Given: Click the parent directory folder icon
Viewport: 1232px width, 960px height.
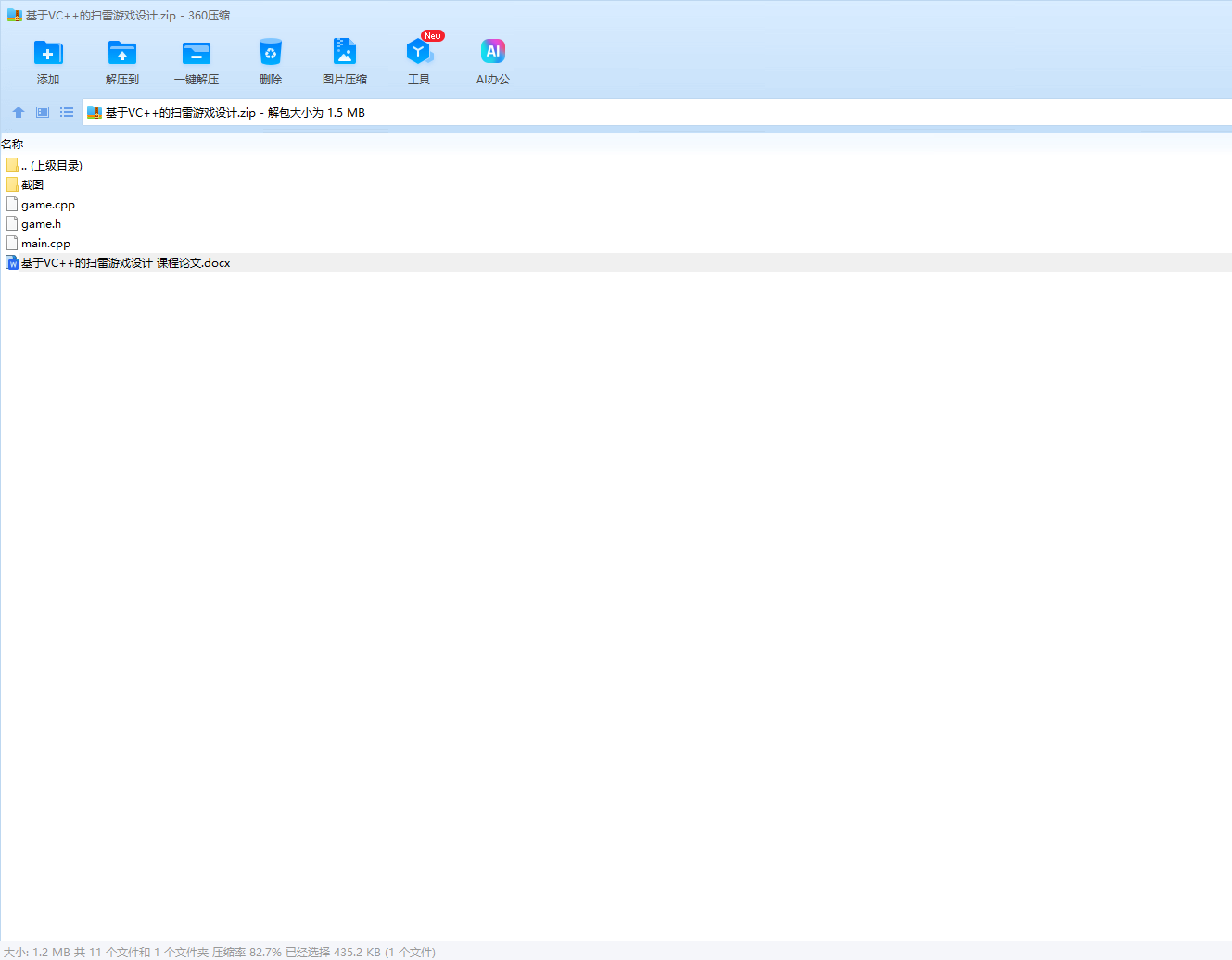Looking at the screenshot, I should pyautogui.click(x=12, y=165).
